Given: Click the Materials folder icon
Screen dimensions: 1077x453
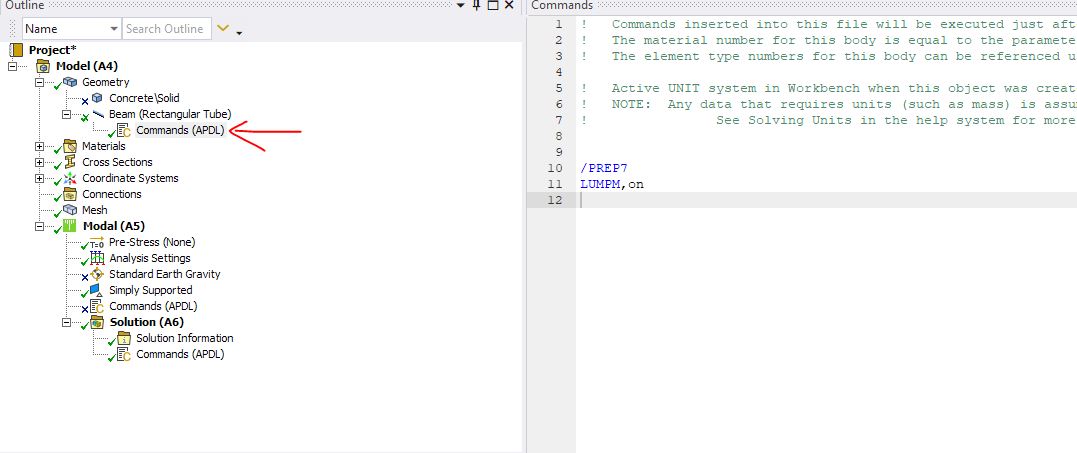Looking at the screenshot, I should click(x=70, y=146).
